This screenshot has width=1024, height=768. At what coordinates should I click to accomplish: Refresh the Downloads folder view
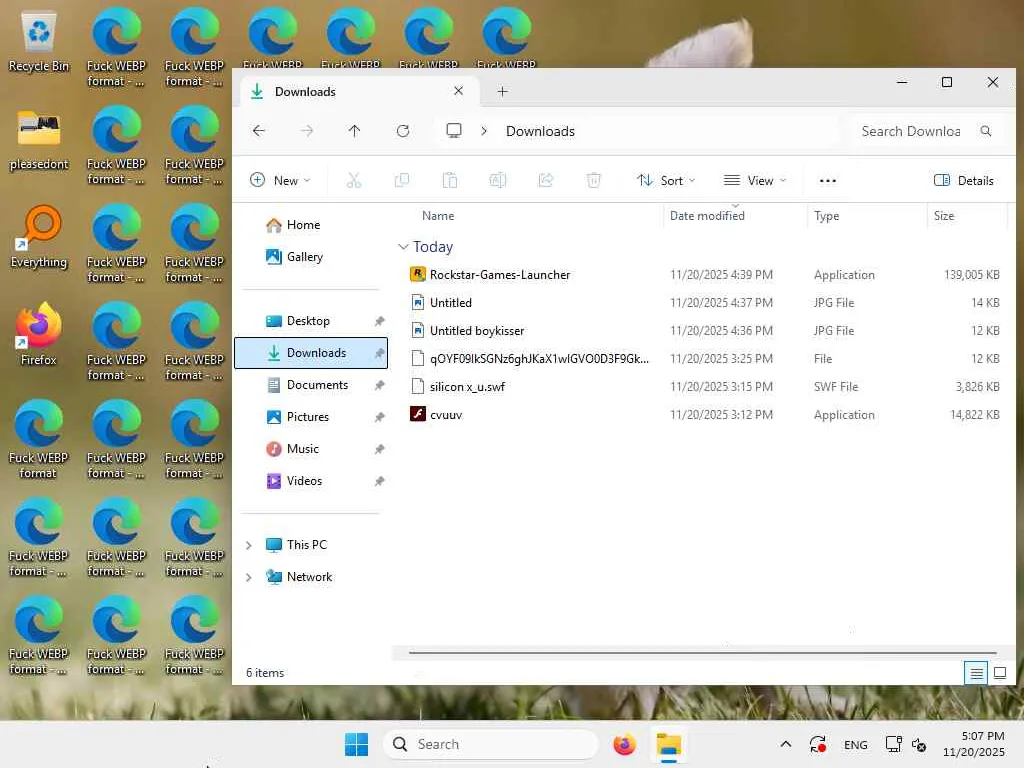pos(403,131)
